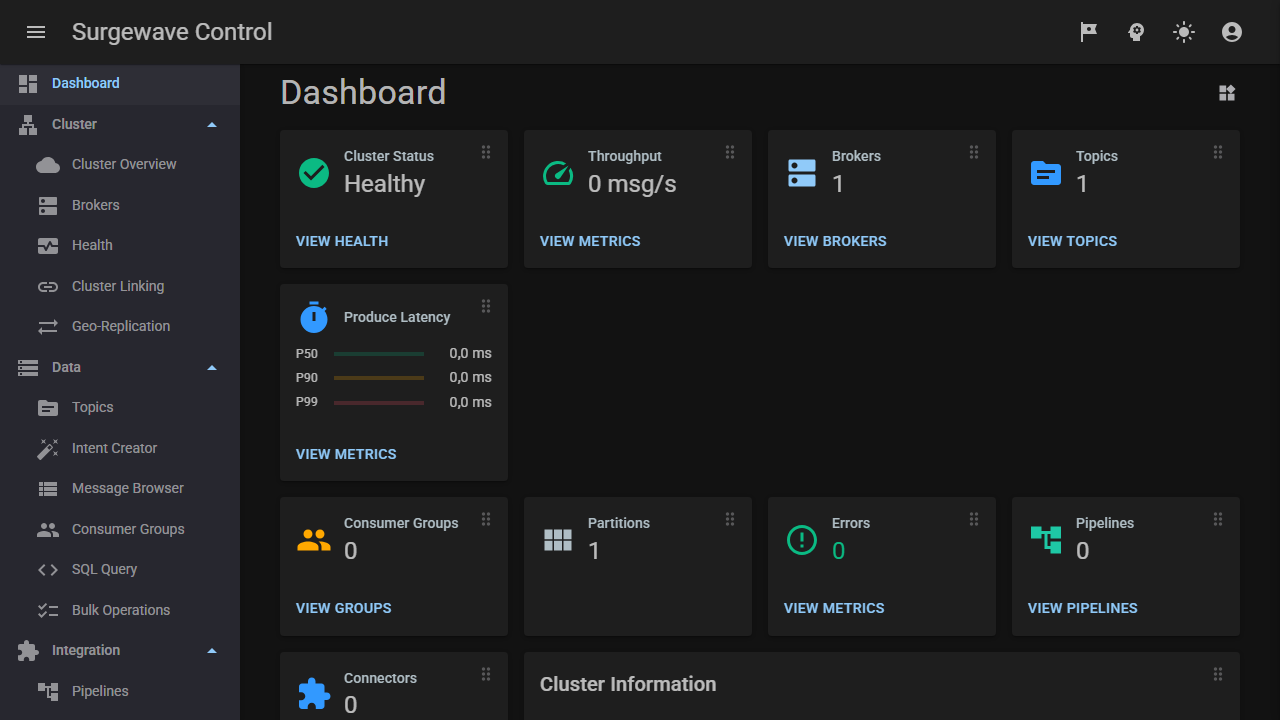This screenshot has width=1280, height=720.
Task: Click the P90 latency bar
Action: 379,378
